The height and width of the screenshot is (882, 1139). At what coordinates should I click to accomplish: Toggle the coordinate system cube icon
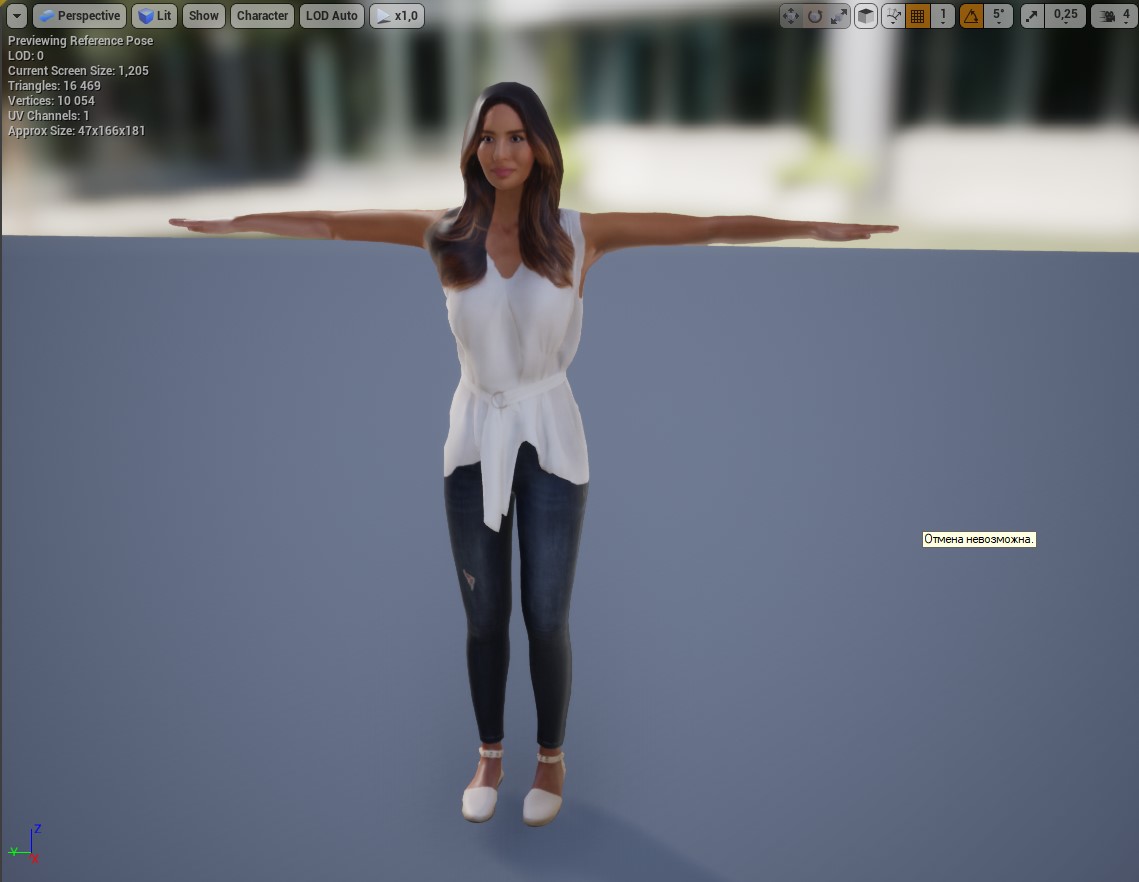pos(866,15)
